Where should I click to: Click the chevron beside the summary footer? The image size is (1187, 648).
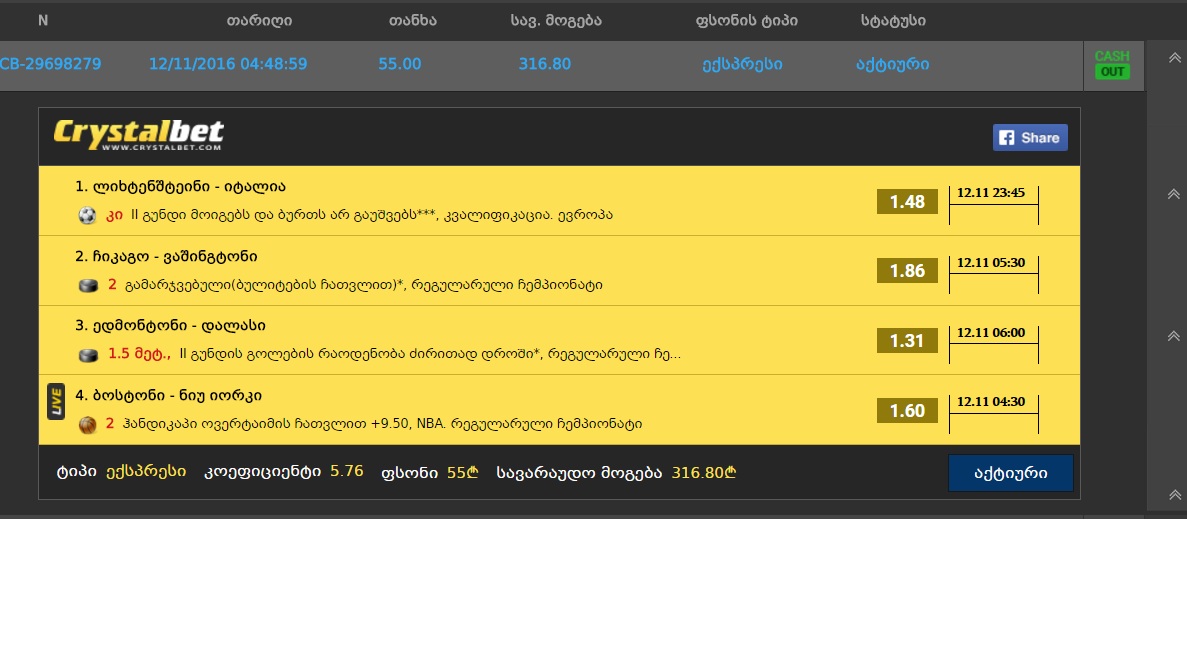click(x=1174, y=495)
